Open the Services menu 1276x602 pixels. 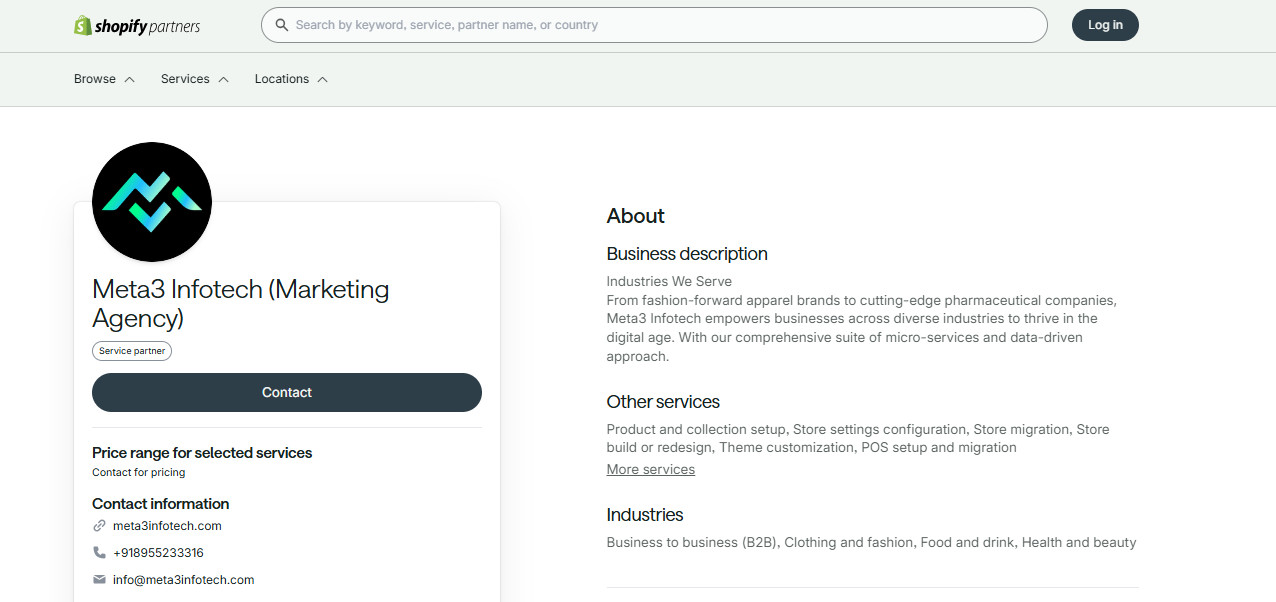coord(195,79)
